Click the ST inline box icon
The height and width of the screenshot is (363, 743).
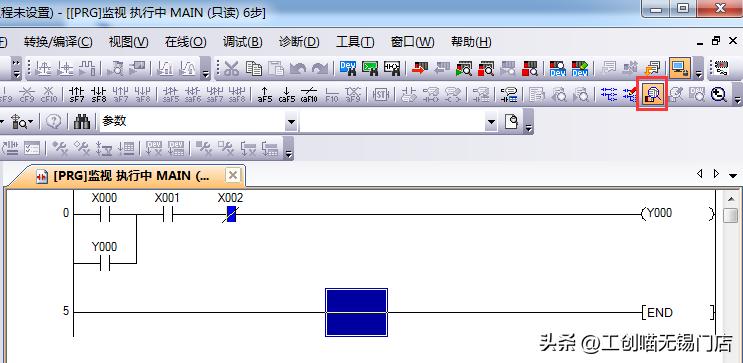[x=381, y=94]
